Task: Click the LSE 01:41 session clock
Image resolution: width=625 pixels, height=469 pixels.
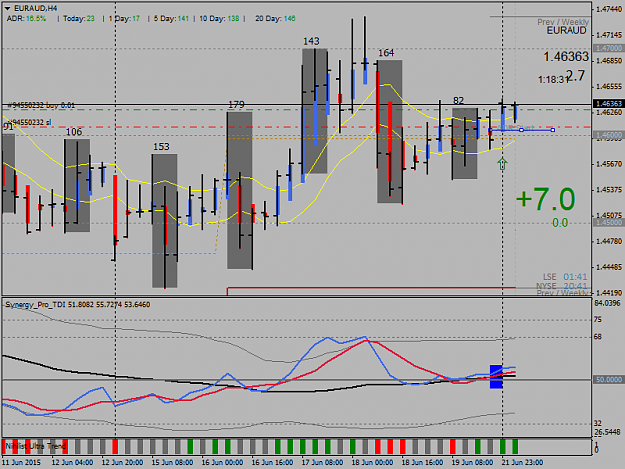Action: pyautogui.click(x=565, y=277)
